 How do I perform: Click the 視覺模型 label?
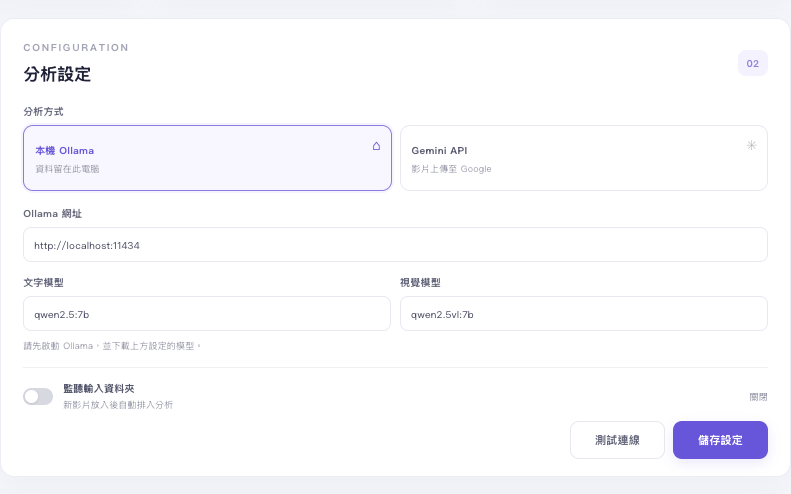(420, 283)
